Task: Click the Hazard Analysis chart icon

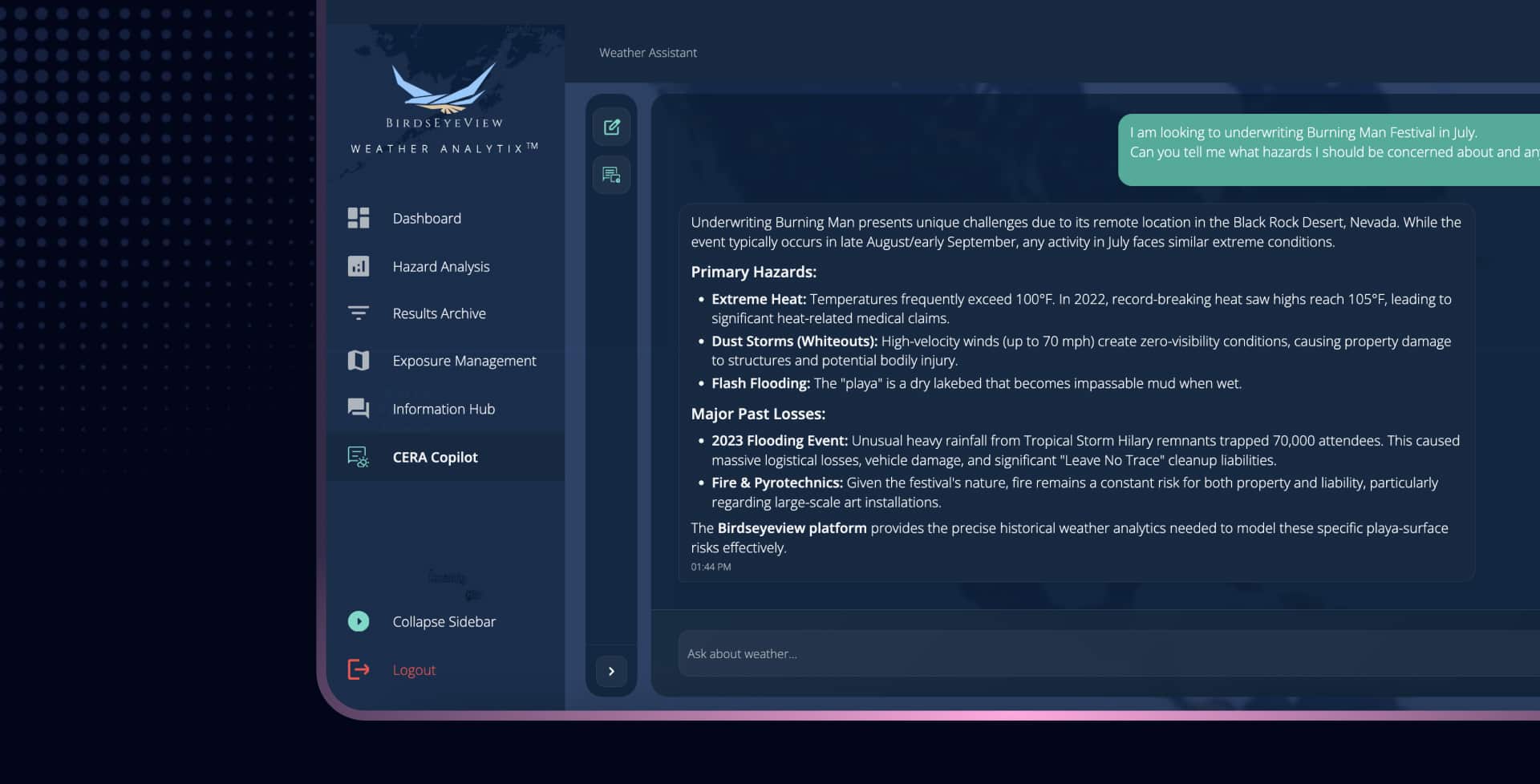Action: tap(359, 266)
